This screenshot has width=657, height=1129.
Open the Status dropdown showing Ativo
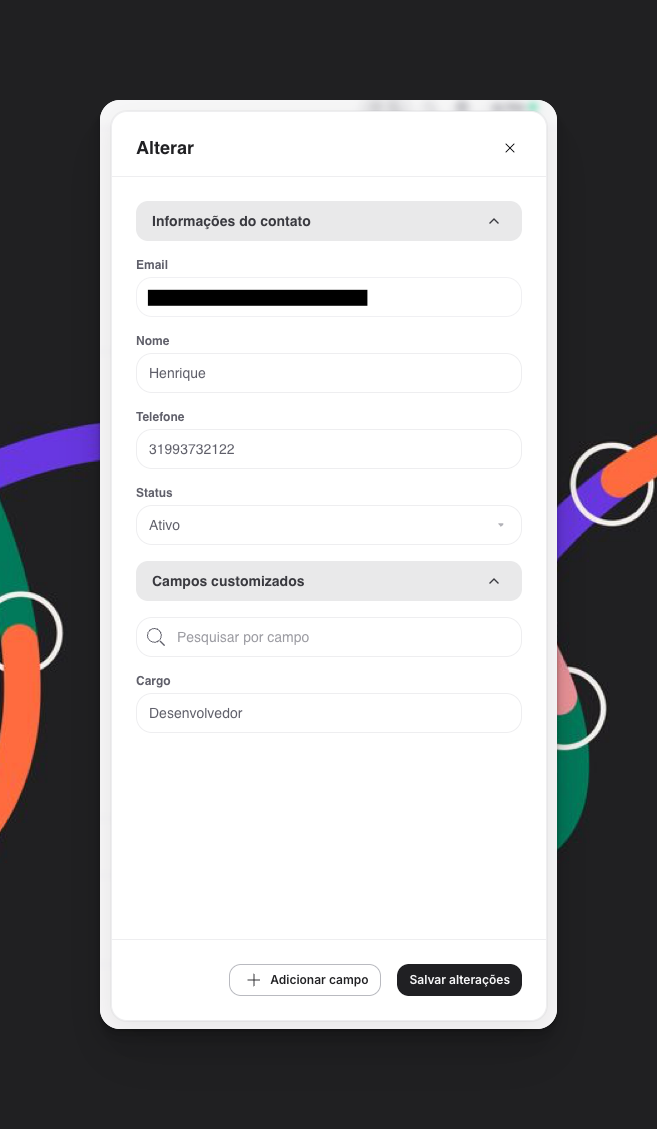click(x=328, y=525)
